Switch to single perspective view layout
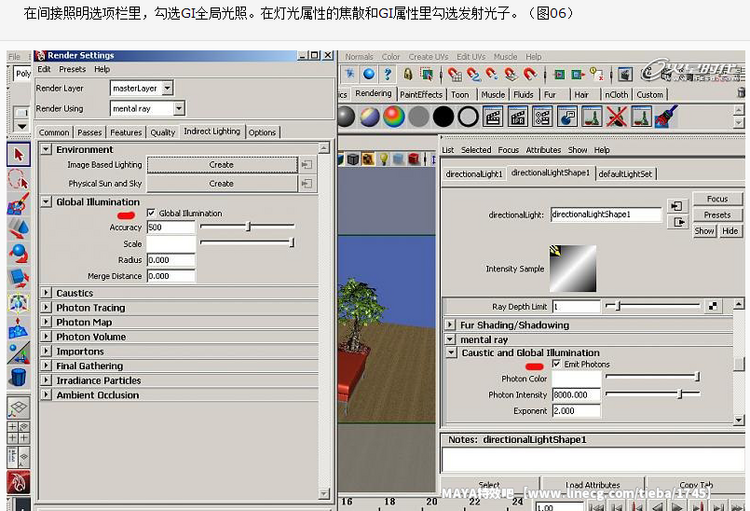The height and width of the screenshot is (511, 750). pos(19,408)
